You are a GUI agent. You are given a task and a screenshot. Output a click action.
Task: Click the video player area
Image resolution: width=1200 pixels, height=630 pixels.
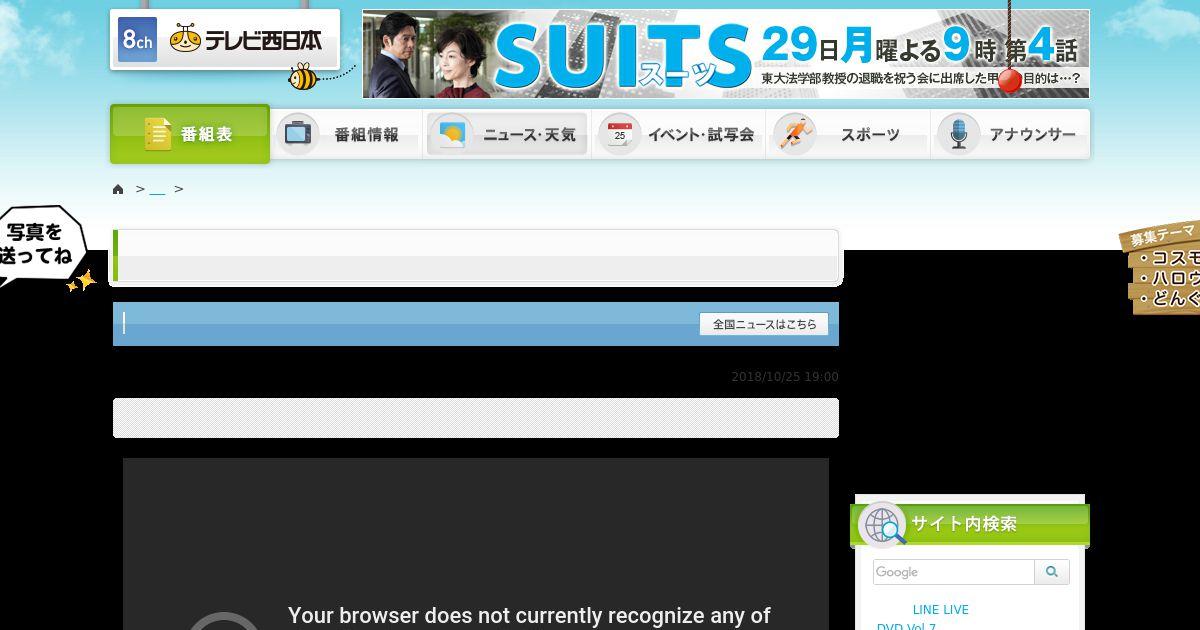tap(476, 544)
